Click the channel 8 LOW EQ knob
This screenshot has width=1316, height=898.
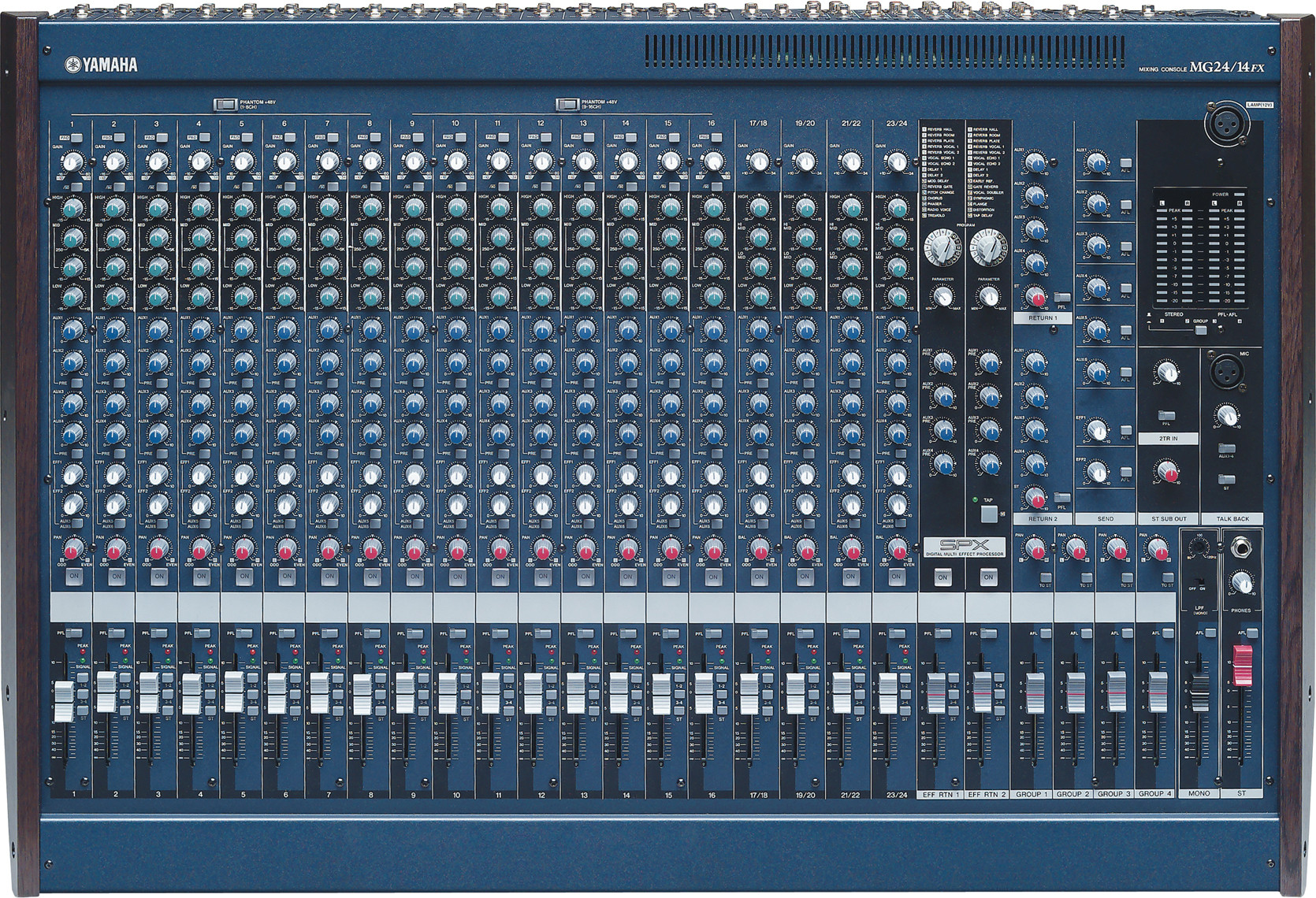[370, 296]
